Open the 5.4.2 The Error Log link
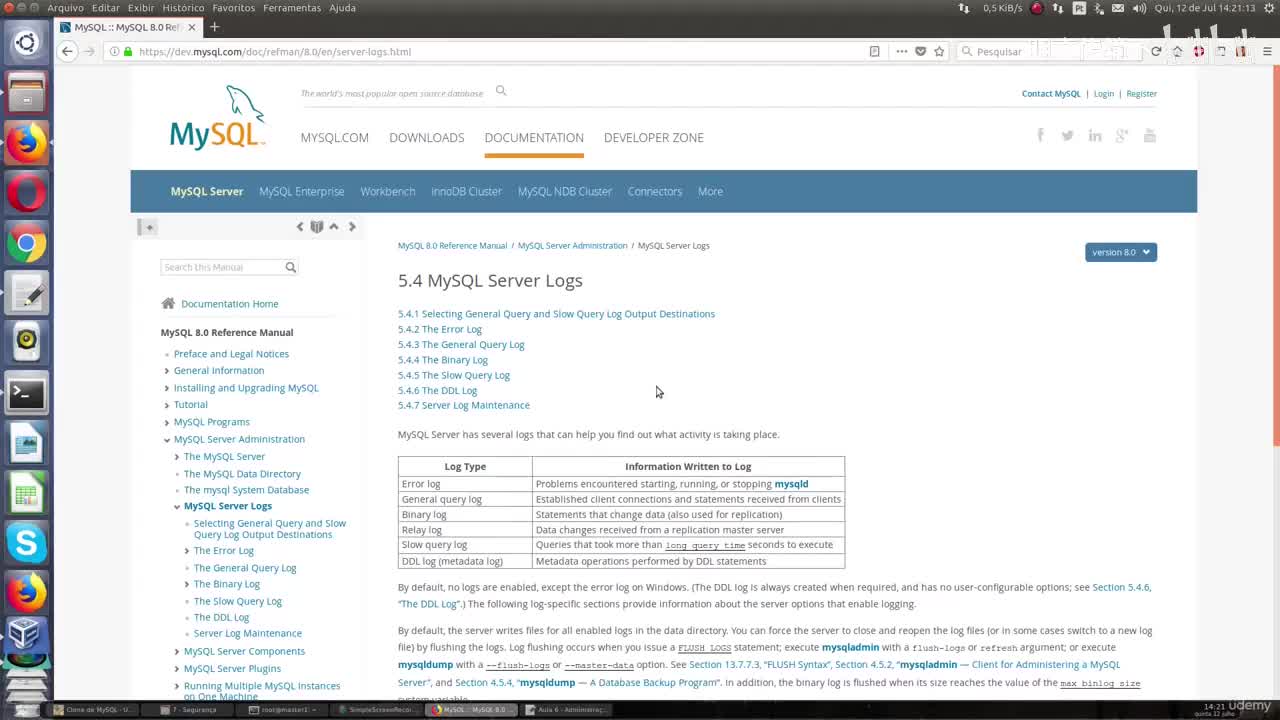Viewport: 1280px width, 720px height. tap(440, 329)
